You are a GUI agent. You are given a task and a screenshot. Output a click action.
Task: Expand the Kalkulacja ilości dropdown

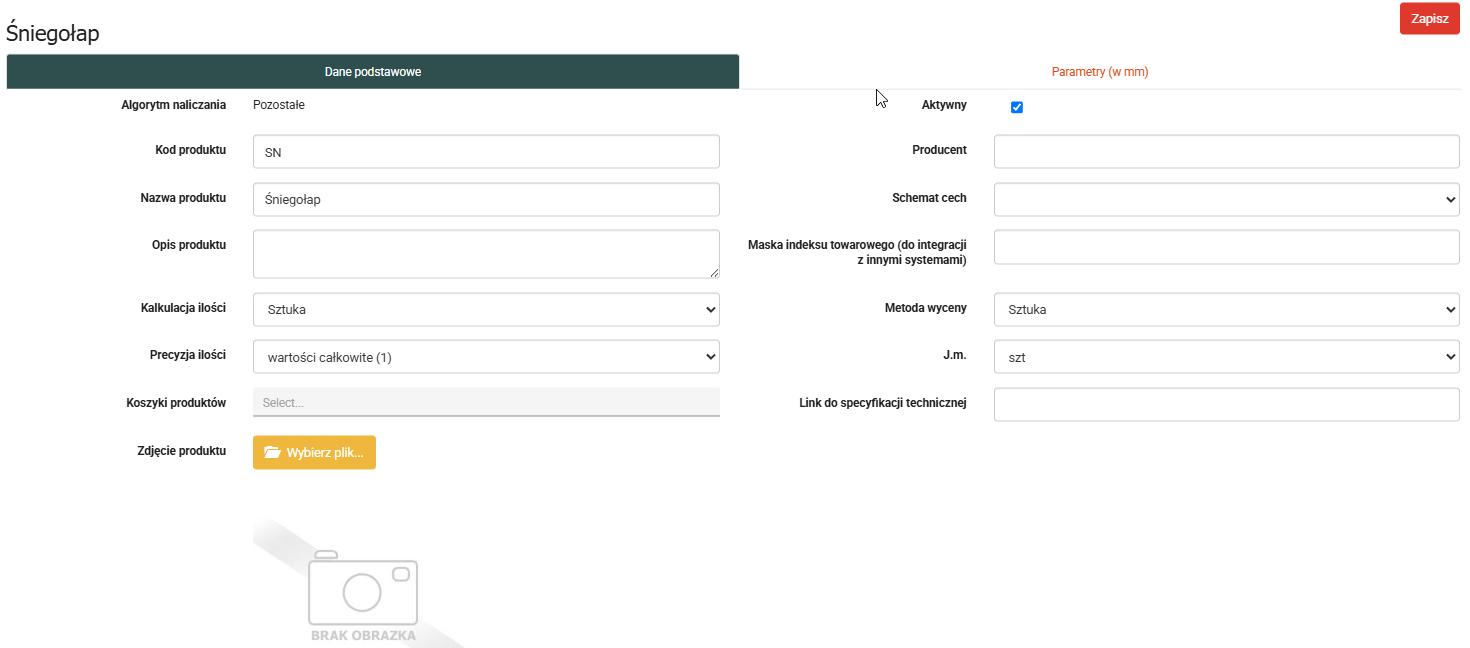pyautogui.click(x=486, y=310)
